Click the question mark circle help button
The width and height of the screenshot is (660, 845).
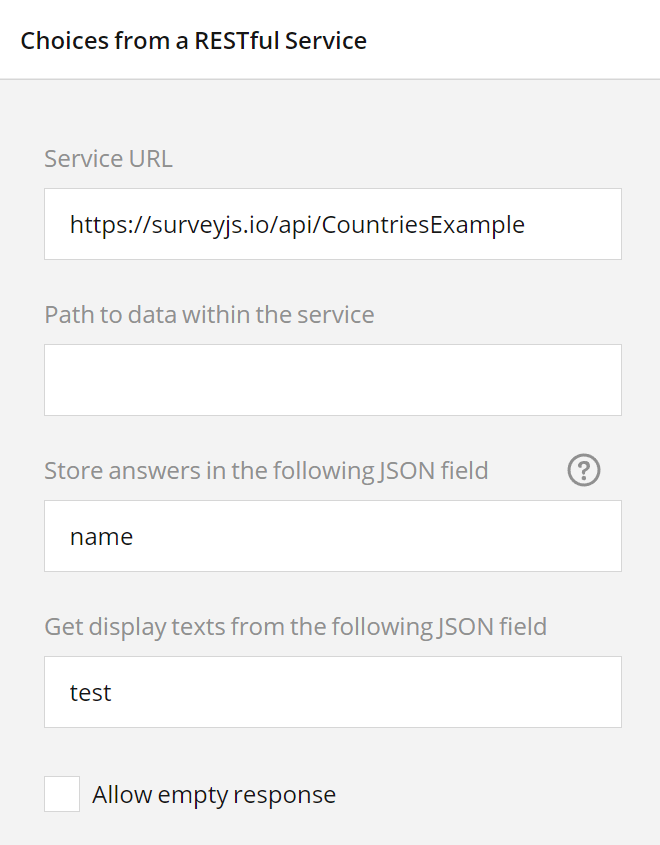pos(583,470)
